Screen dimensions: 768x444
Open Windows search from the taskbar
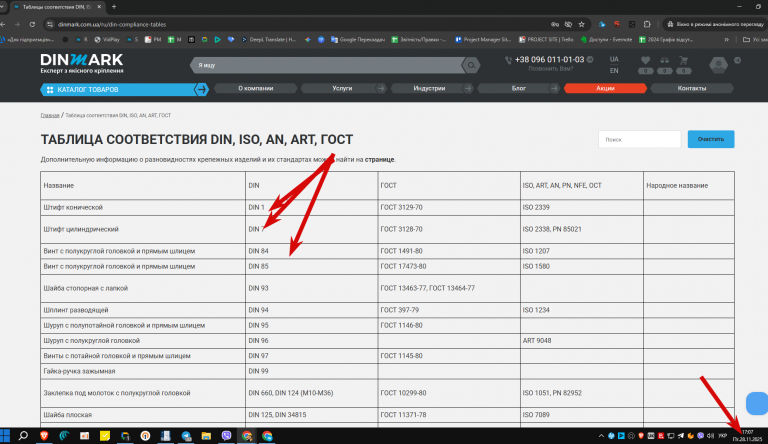(23, 436)
